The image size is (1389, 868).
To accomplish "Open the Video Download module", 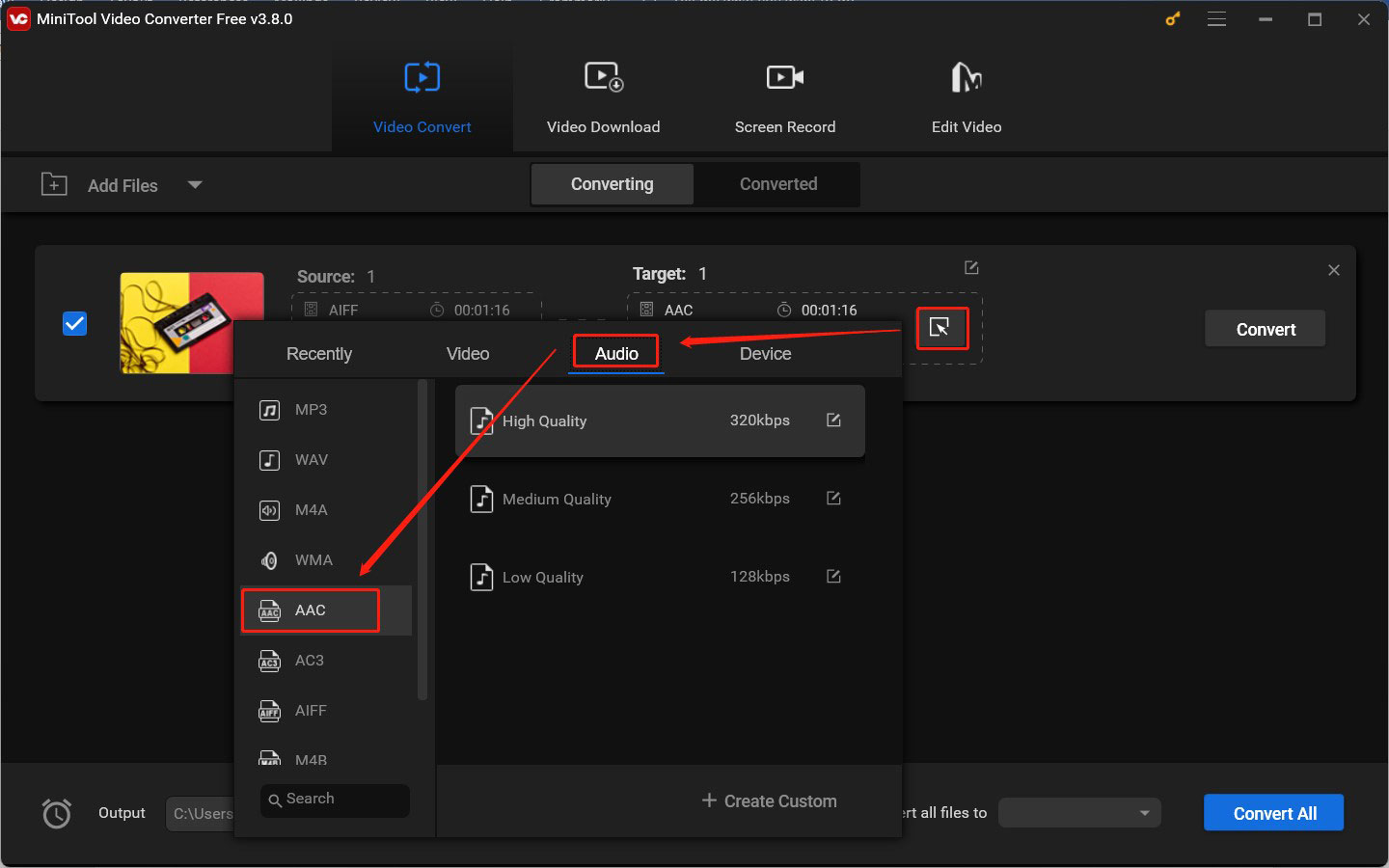I will tap(603, 97).
